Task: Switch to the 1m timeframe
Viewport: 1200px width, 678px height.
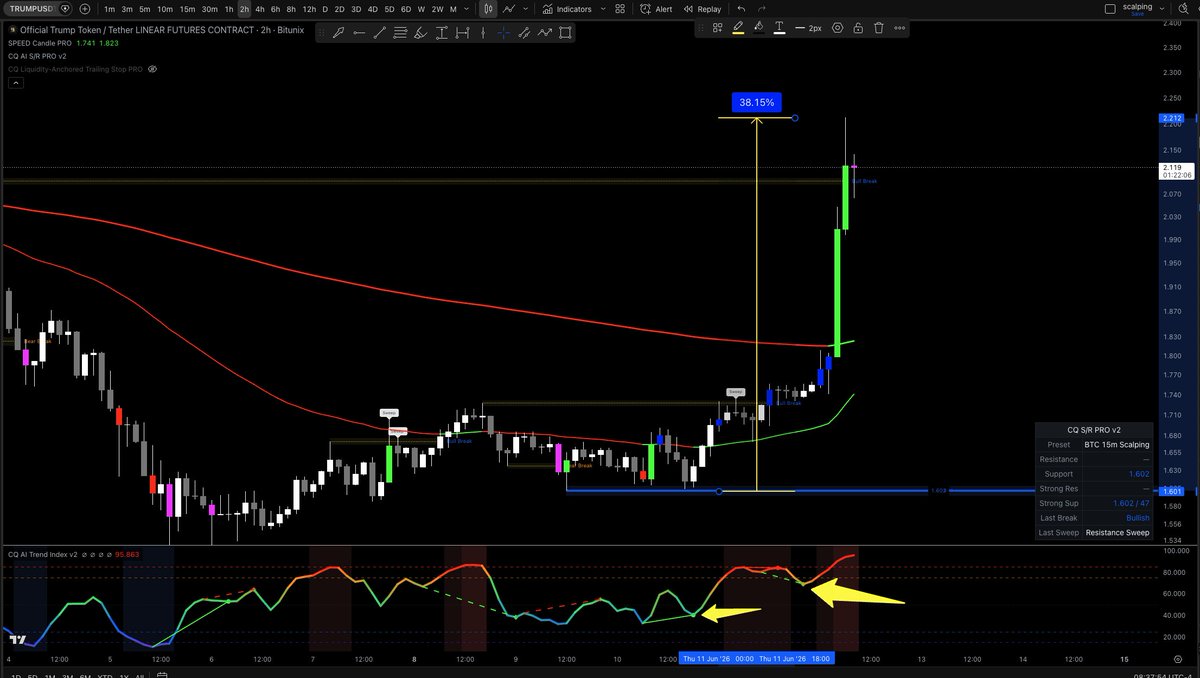Action: (x=109, y=9)
